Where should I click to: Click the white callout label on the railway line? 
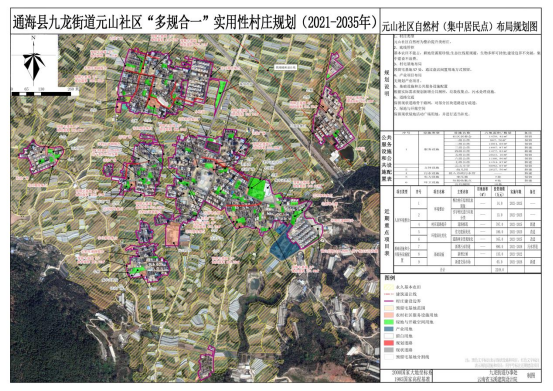coord(286,67)
